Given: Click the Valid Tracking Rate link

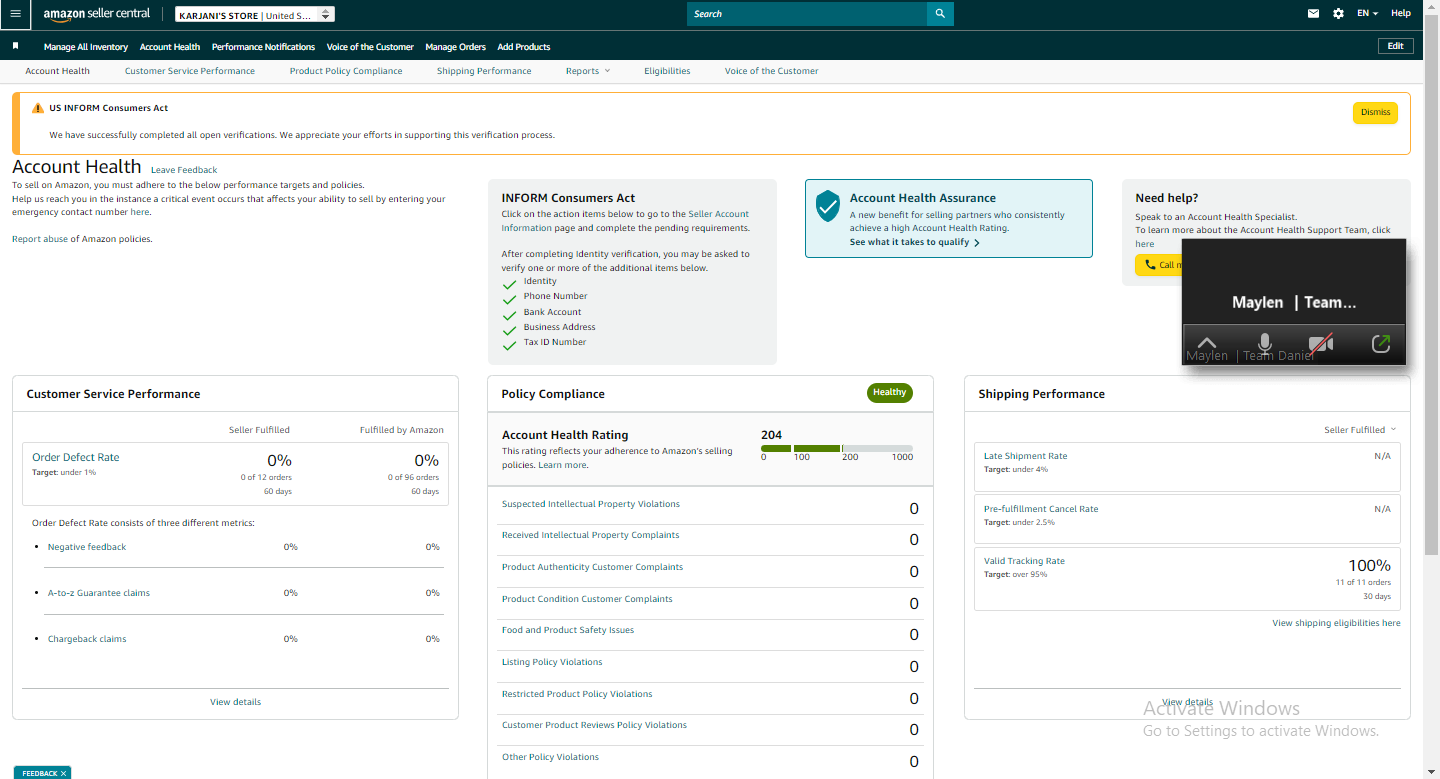Looking at the screenshot, I should pos(1024,561).
